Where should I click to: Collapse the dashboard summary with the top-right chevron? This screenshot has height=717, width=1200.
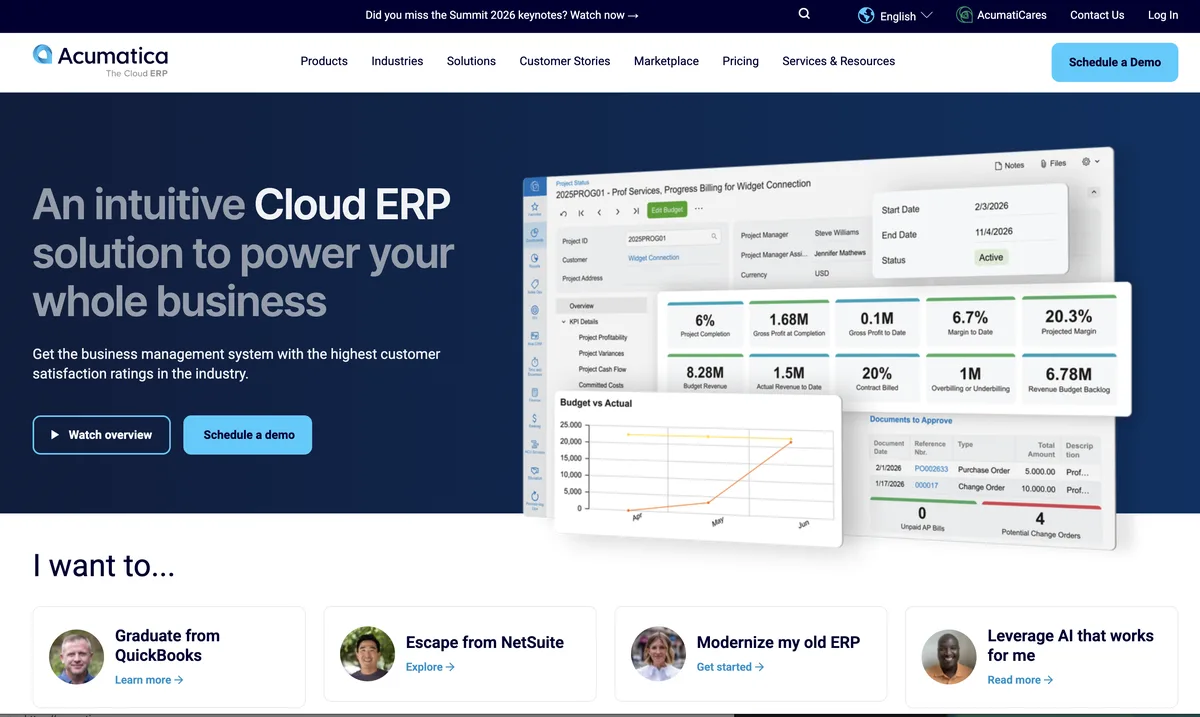click(1093, 191)
